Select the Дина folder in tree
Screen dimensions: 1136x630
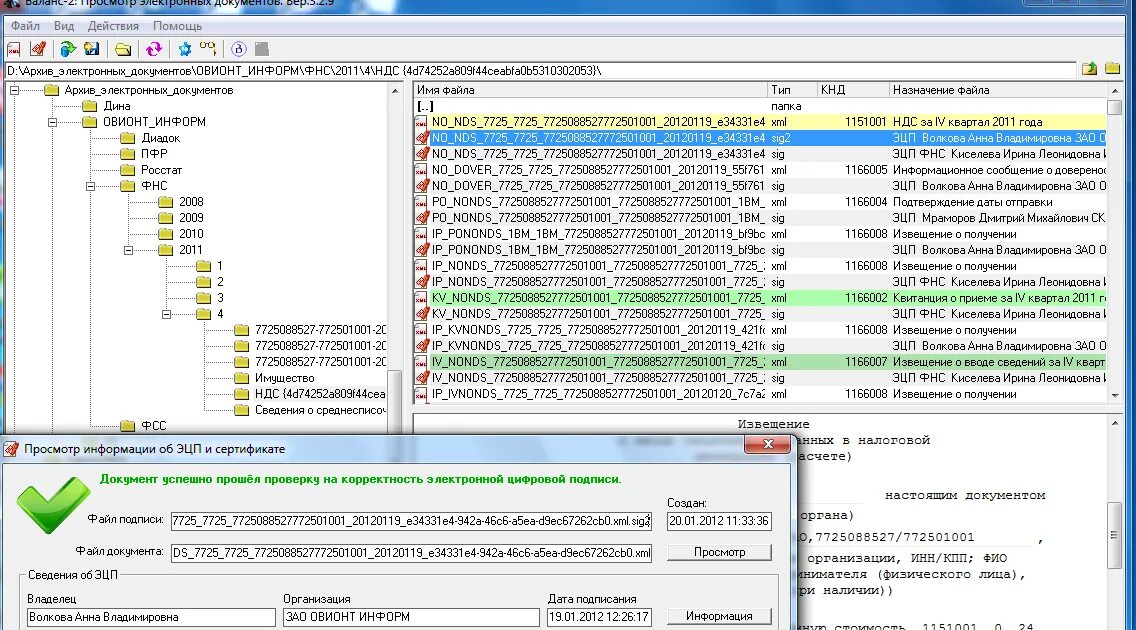point(117,106)
